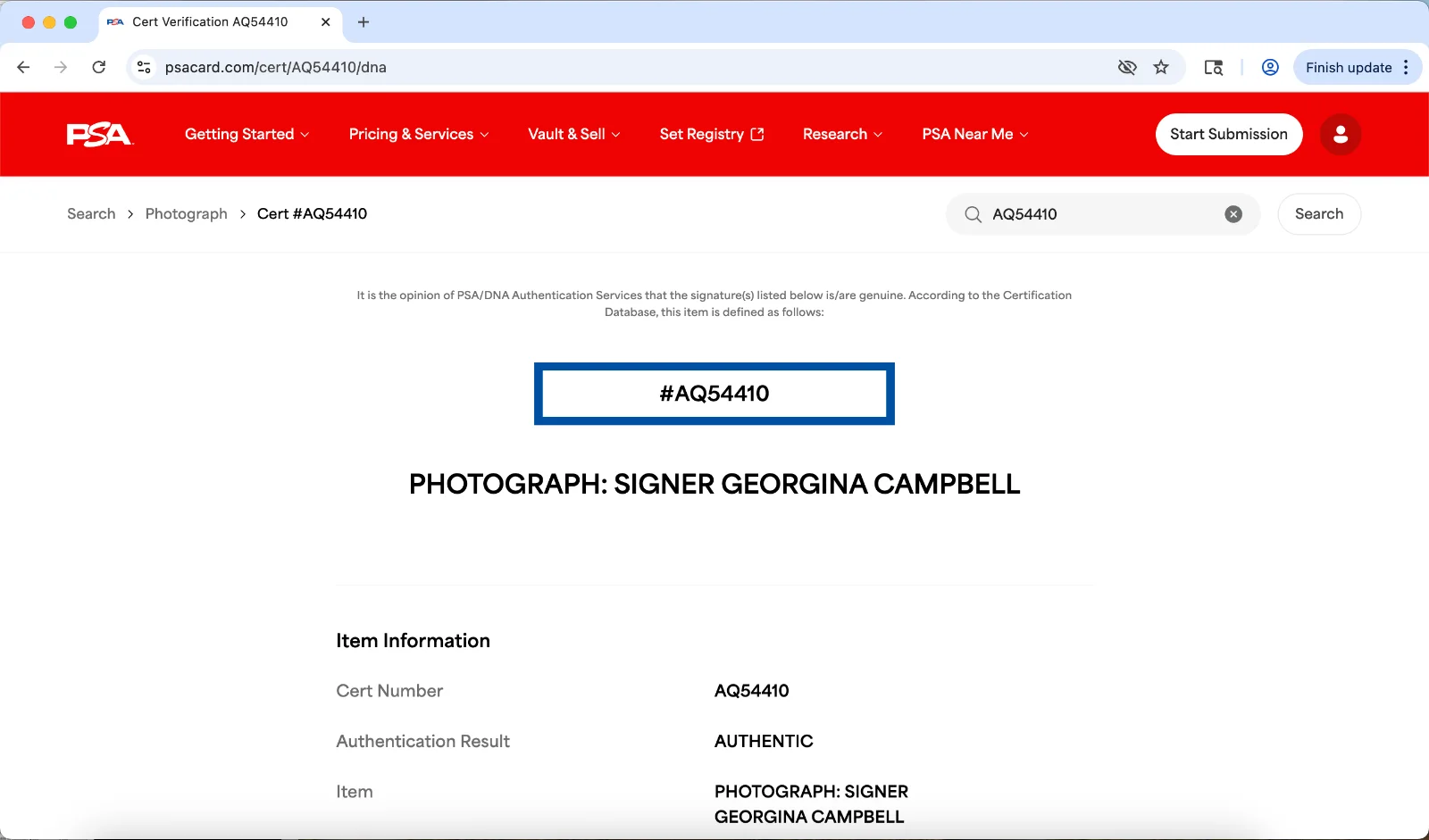Viewport: 1429px width, 840px height.
Task: Open the media/tab search control icon
Action: point(1213,67)
